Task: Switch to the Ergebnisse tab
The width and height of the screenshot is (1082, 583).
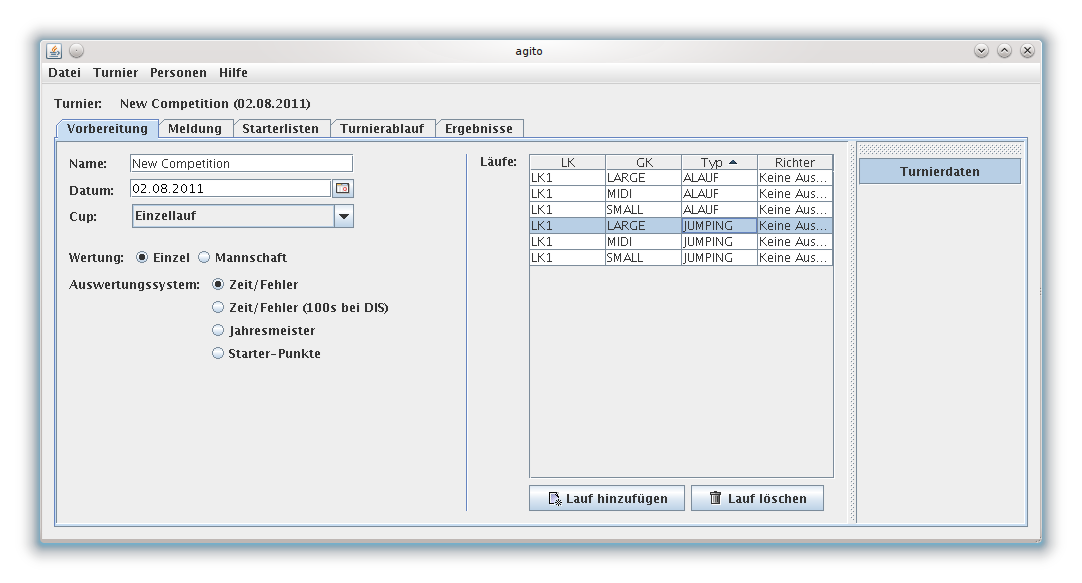Action: click(479, 129)
